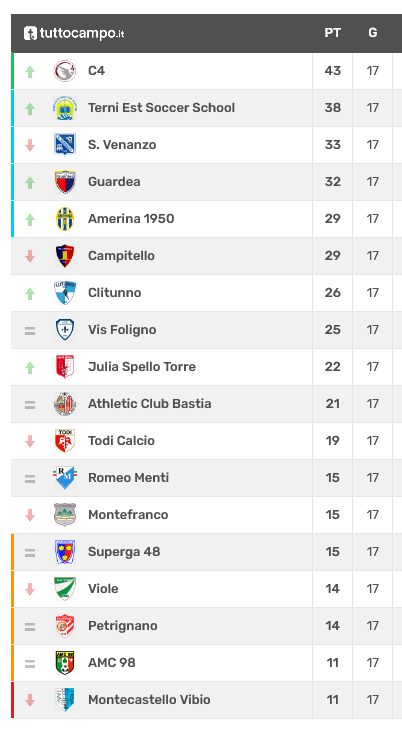Click the red down arrow beside Viole

pyautogui.click(x=30, y=589)
